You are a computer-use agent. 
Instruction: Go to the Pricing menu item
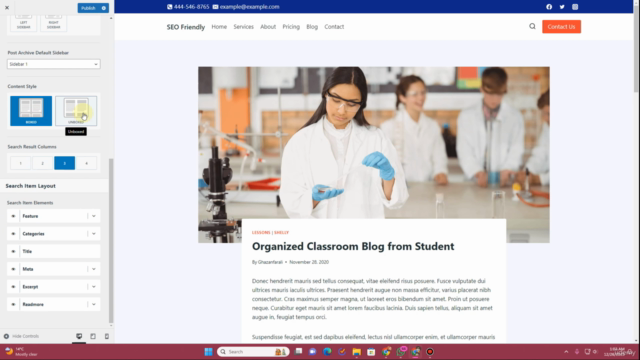coord(291,27)
